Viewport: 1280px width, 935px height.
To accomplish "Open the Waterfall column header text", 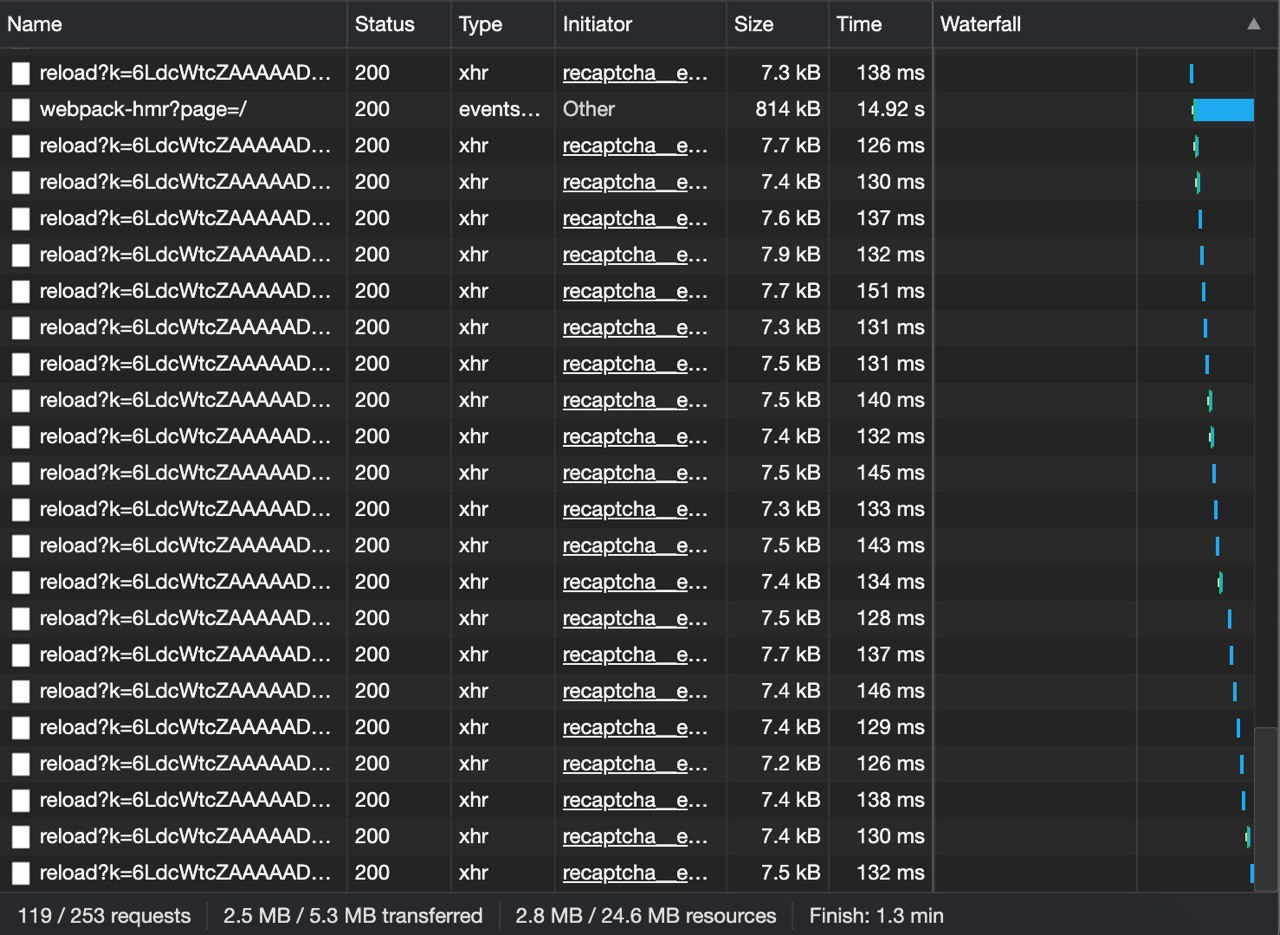I will click(x=981, y=24).
